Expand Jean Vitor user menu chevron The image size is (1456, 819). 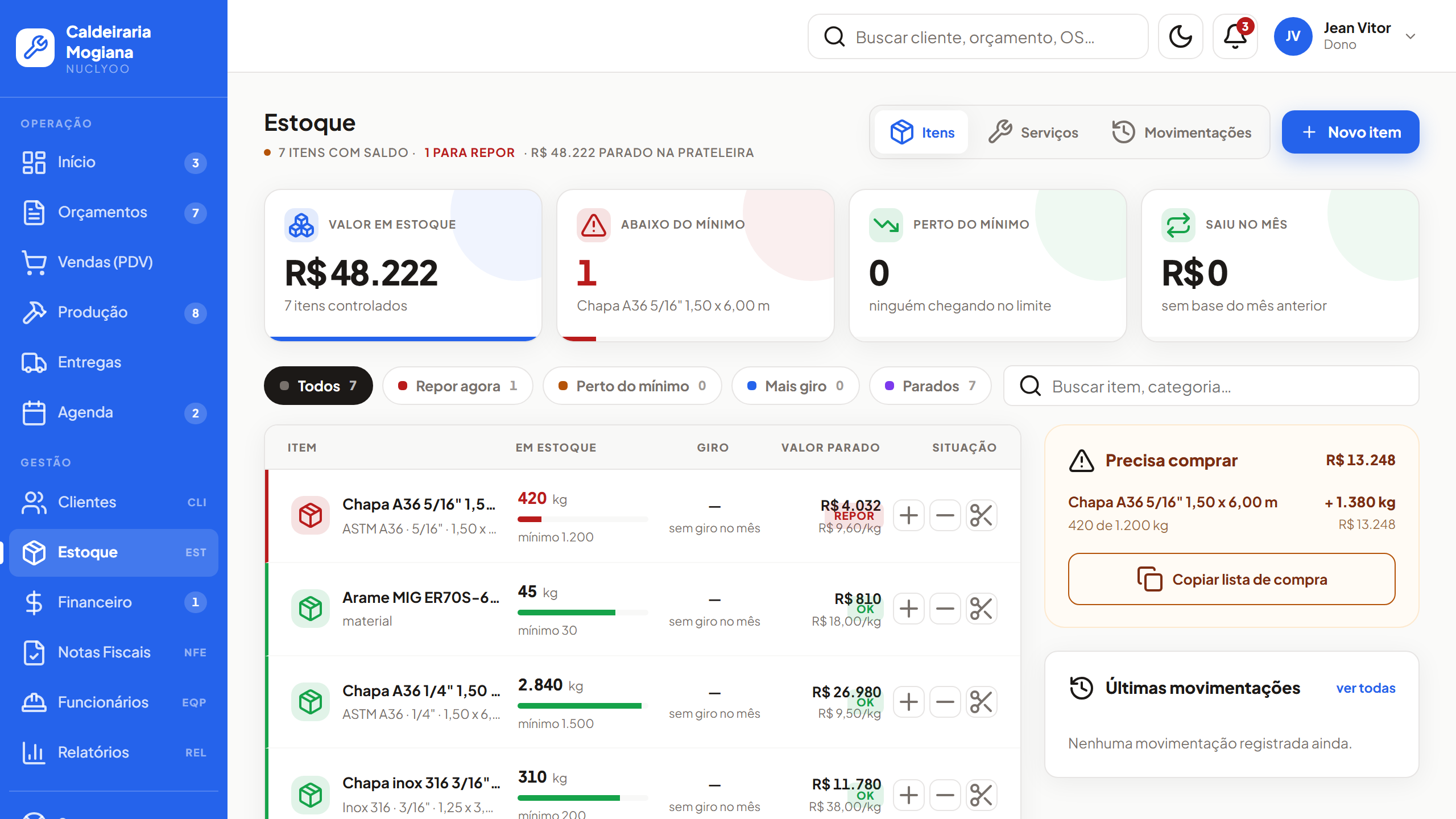1410,36
